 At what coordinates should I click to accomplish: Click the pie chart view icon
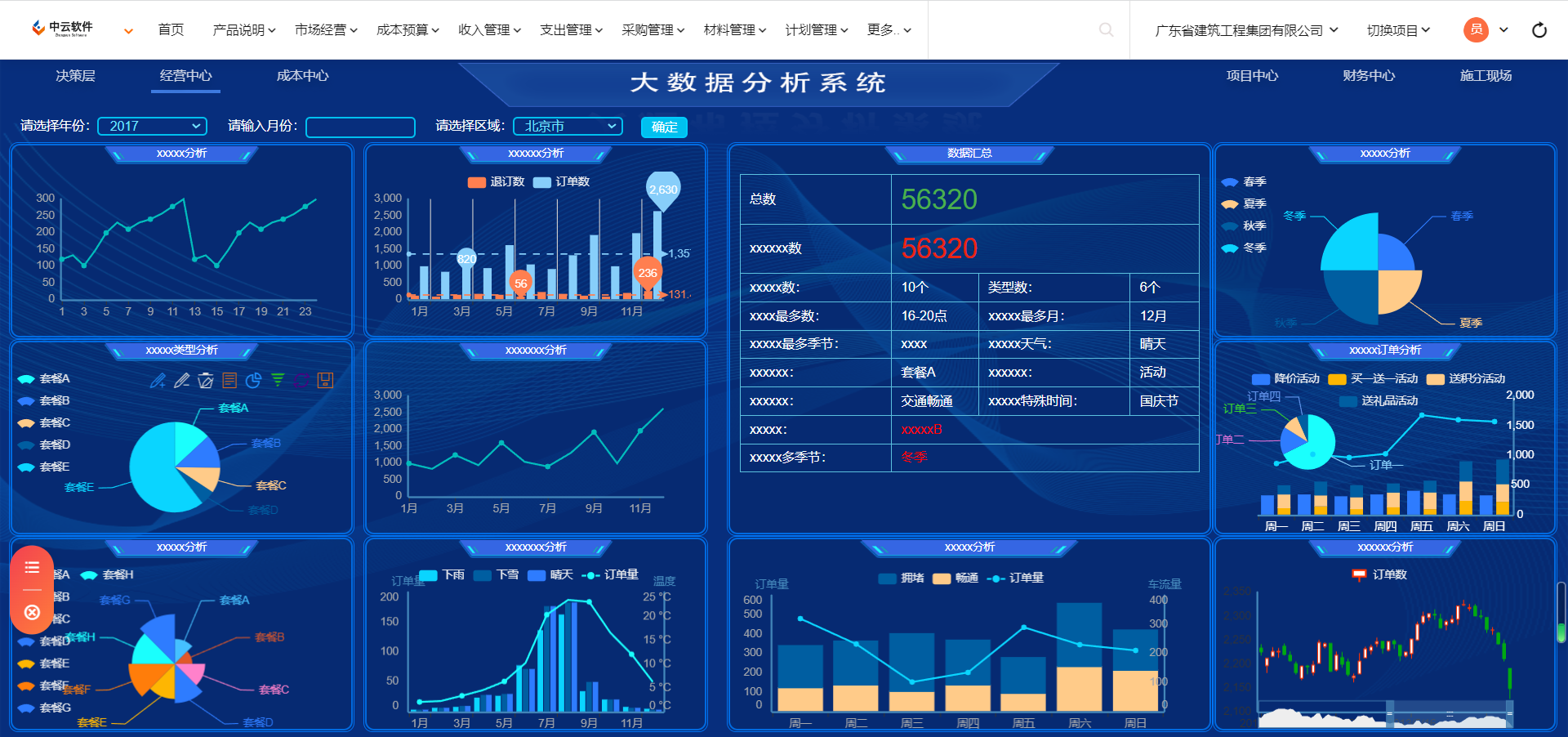tap(253, 380)
